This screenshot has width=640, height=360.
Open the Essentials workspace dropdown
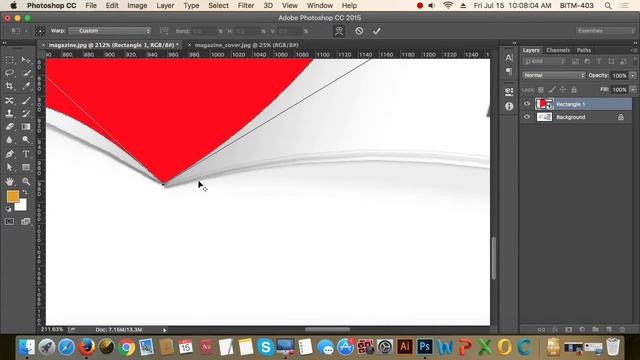(605, 31)
